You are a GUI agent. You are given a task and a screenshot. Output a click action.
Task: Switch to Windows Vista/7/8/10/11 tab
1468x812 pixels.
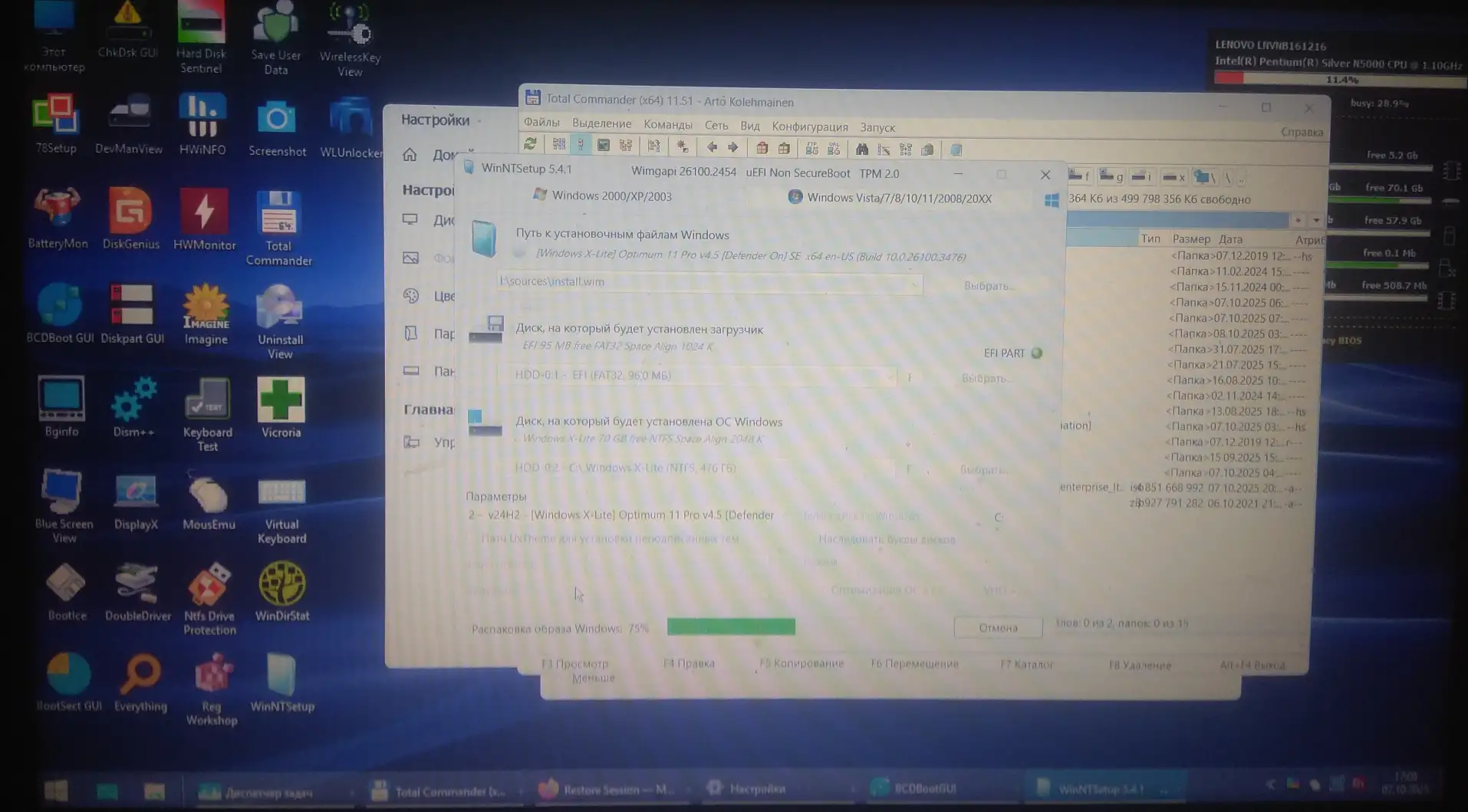coord(890,198)
